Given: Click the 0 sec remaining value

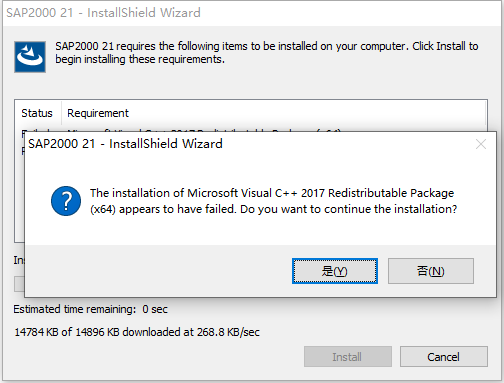Looking at the screenshot, I should [x=155, y=309].
